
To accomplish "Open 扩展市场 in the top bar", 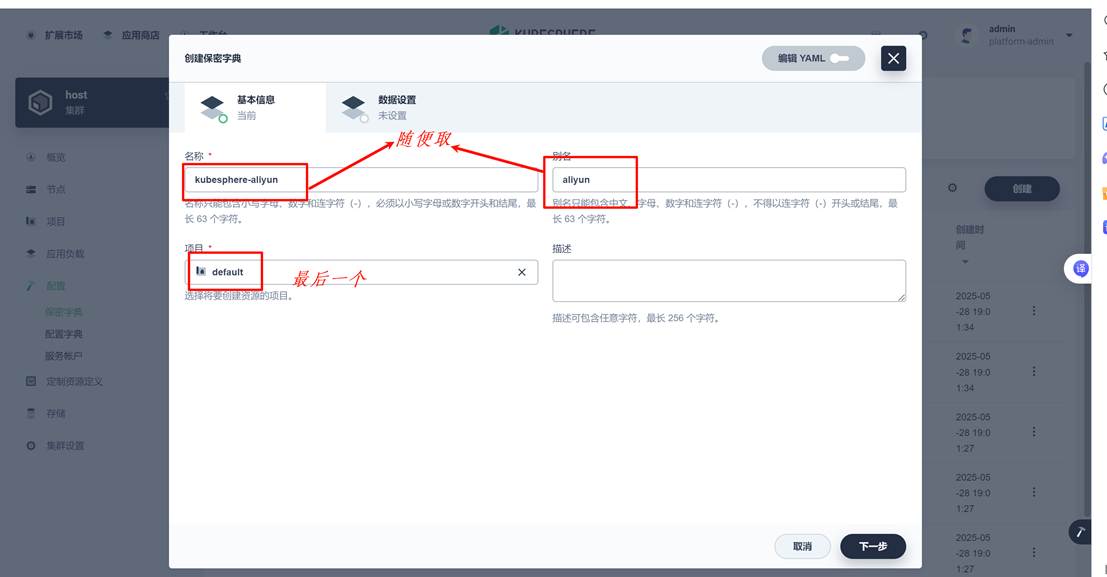I will click(55, 35).
